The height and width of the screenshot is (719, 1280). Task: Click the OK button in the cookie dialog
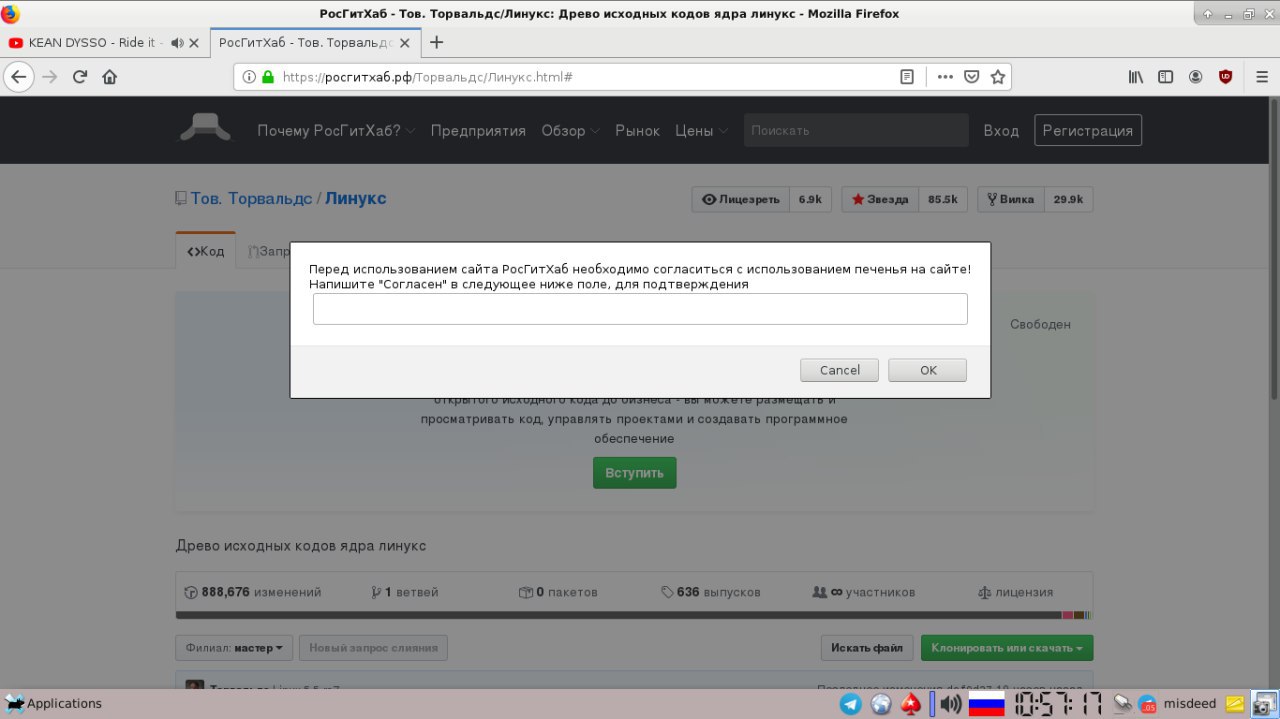tap(927, 370)
